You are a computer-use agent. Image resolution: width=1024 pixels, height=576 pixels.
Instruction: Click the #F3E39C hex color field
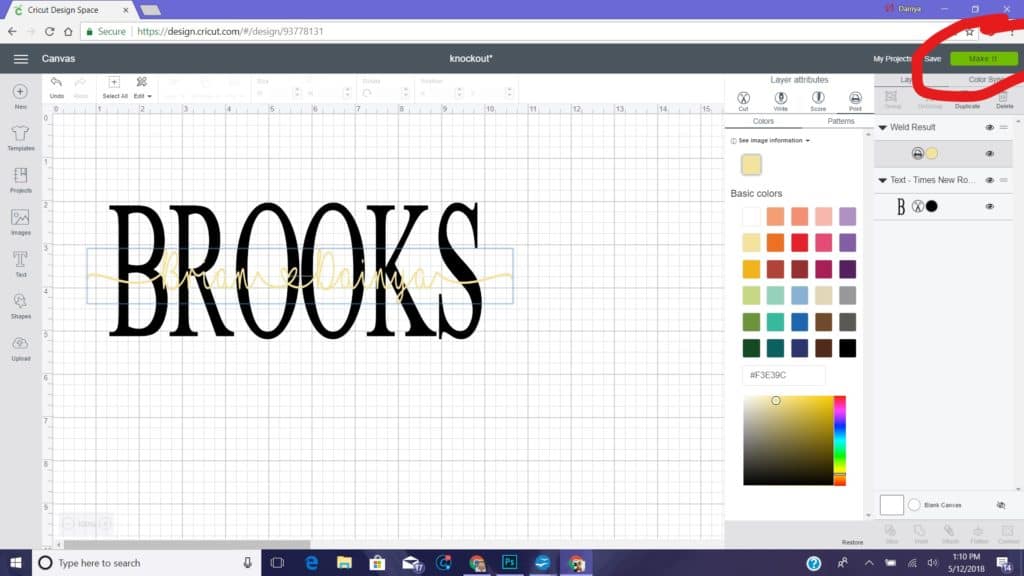pyautogui.click(x=784, y=376)
